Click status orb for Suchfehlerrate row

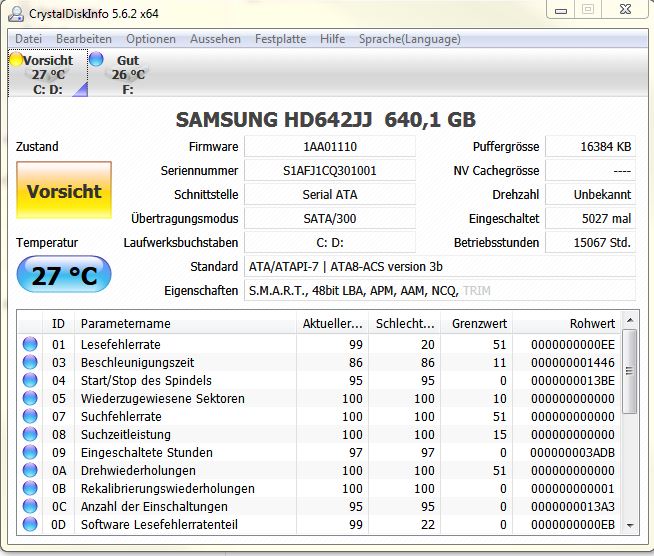click(30, 416)
